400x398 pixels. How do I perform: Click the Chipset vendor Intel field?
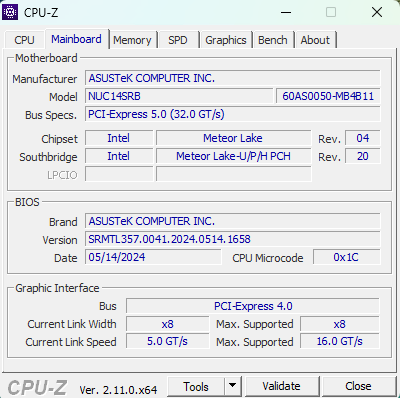[119, 138]
